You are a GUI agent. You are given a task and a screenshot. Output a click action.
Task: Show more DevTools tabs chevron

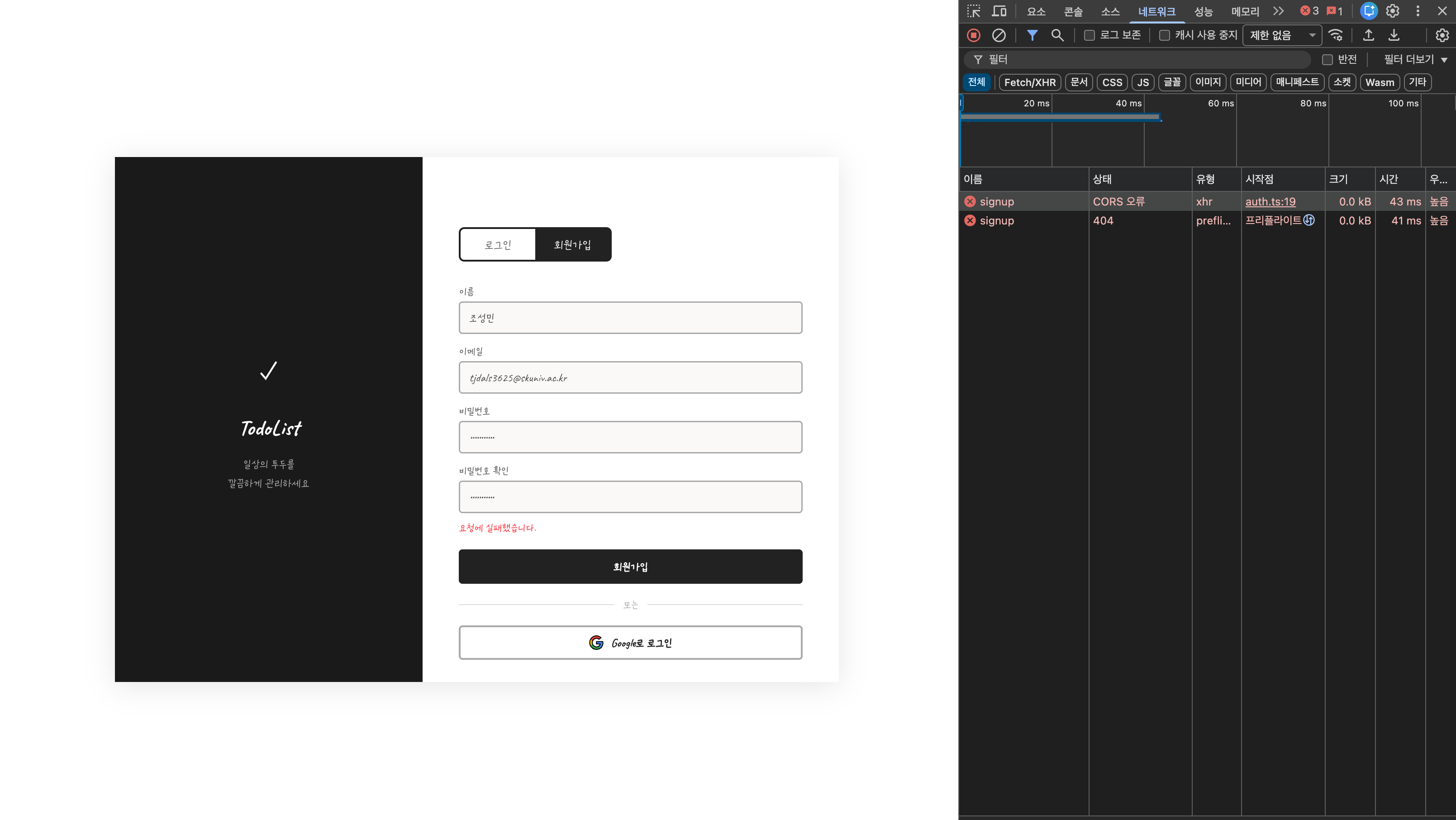pyautogui.click(x=1279, y=11)
